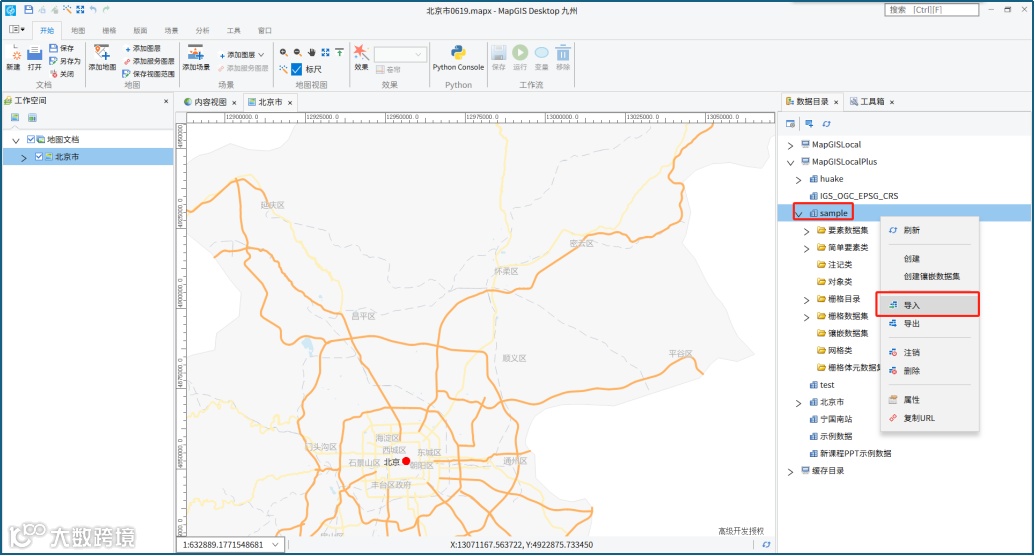Open the effects combo box dropdown
This screenshot has height=556, width=1035.
point(418,54)
